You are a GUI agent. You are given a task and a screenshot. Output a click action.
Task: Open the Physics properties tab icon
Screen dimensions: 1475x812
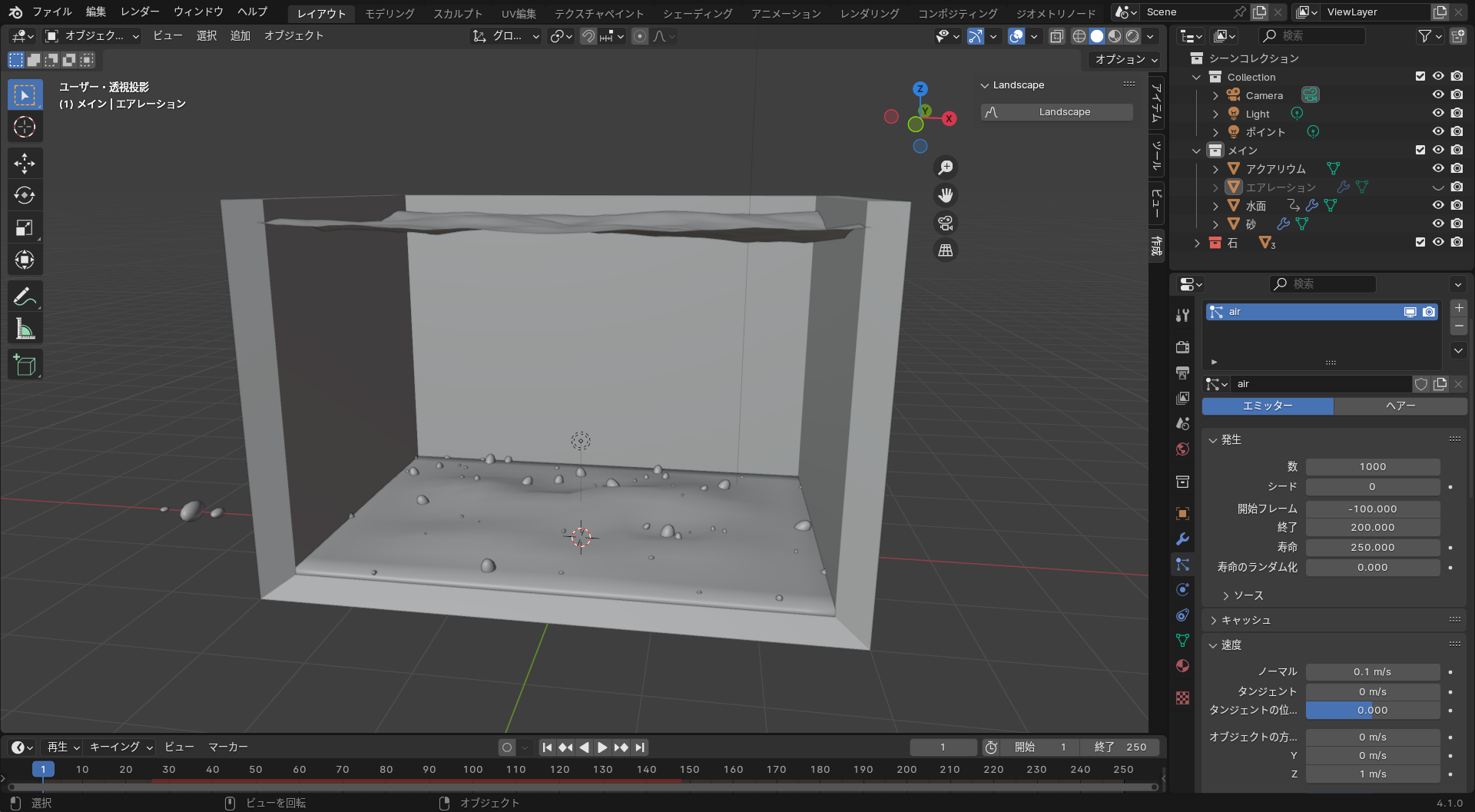[x=1182, y=589]
